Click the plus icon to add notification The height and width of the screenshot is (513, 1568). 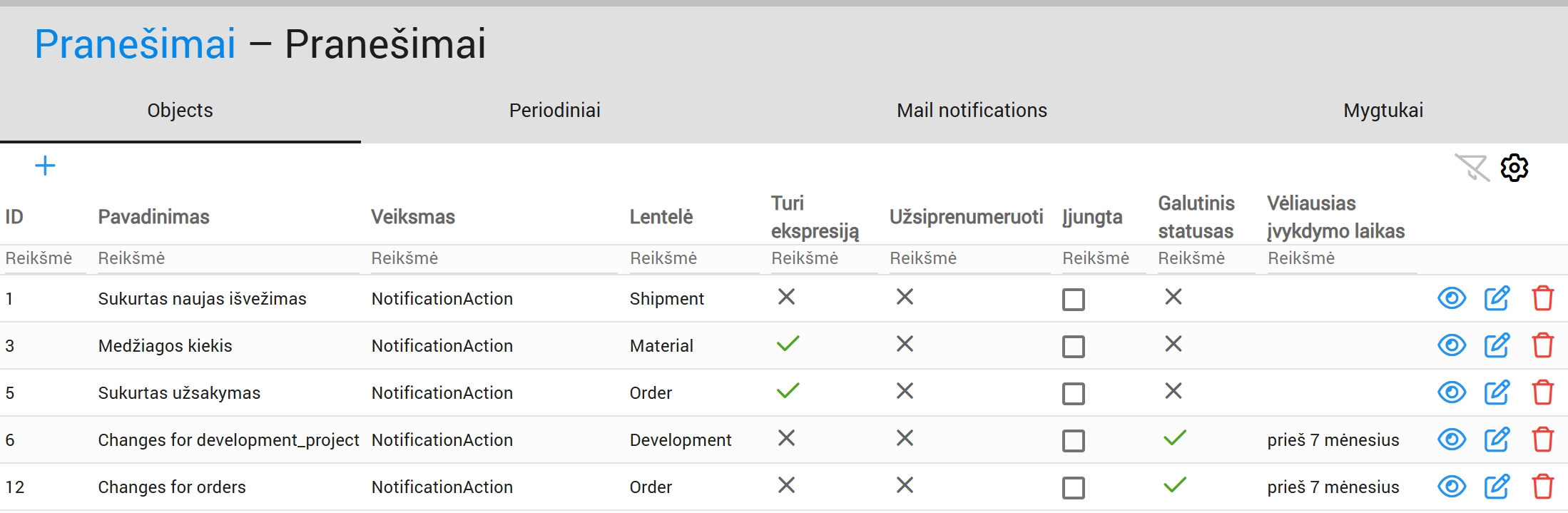45,166
